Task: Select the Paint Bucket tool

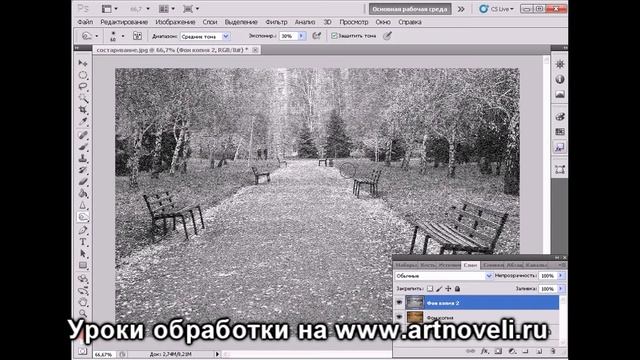Action: (x=83, y=193)
